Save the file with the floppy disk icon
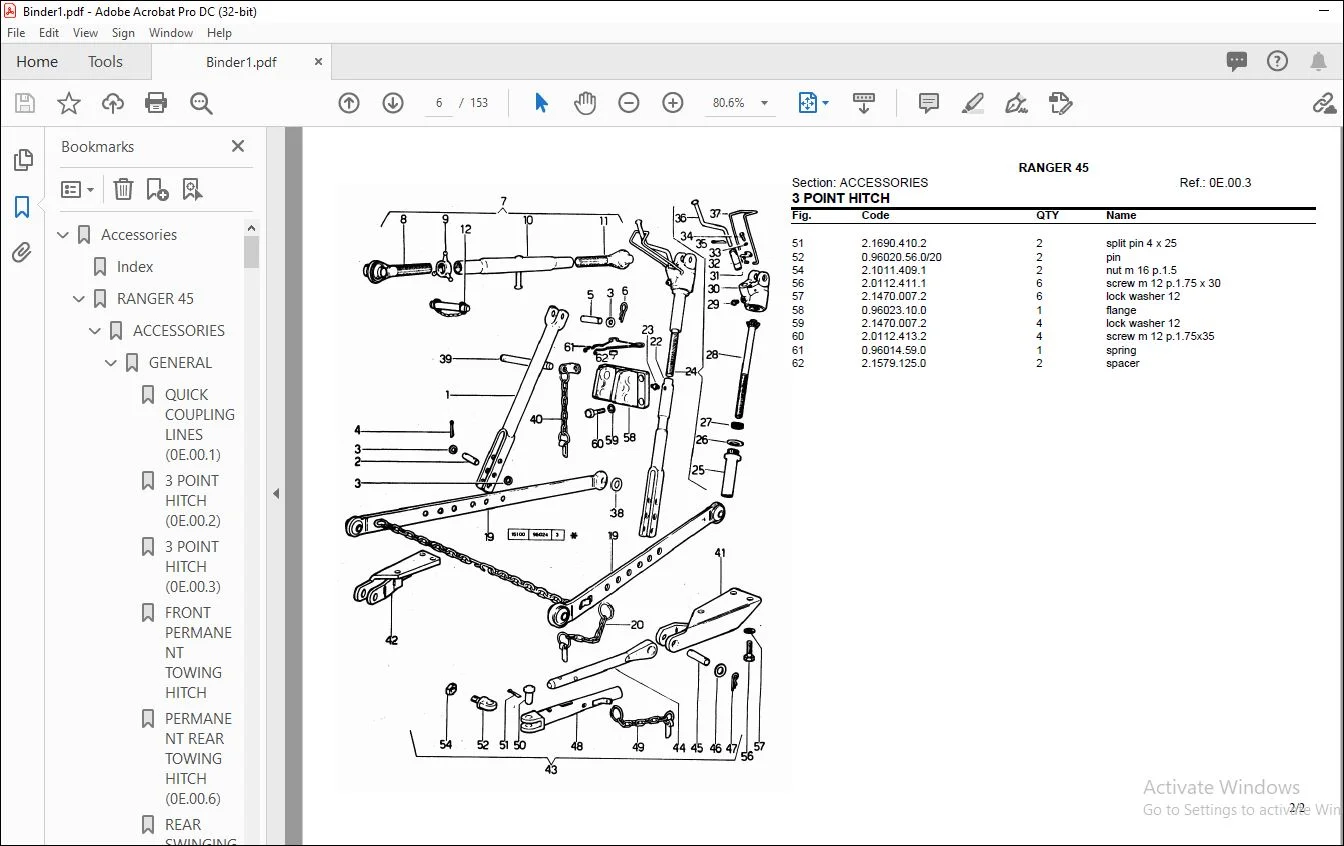Viewport: 1344px width, 846px height. click(25, 103)
